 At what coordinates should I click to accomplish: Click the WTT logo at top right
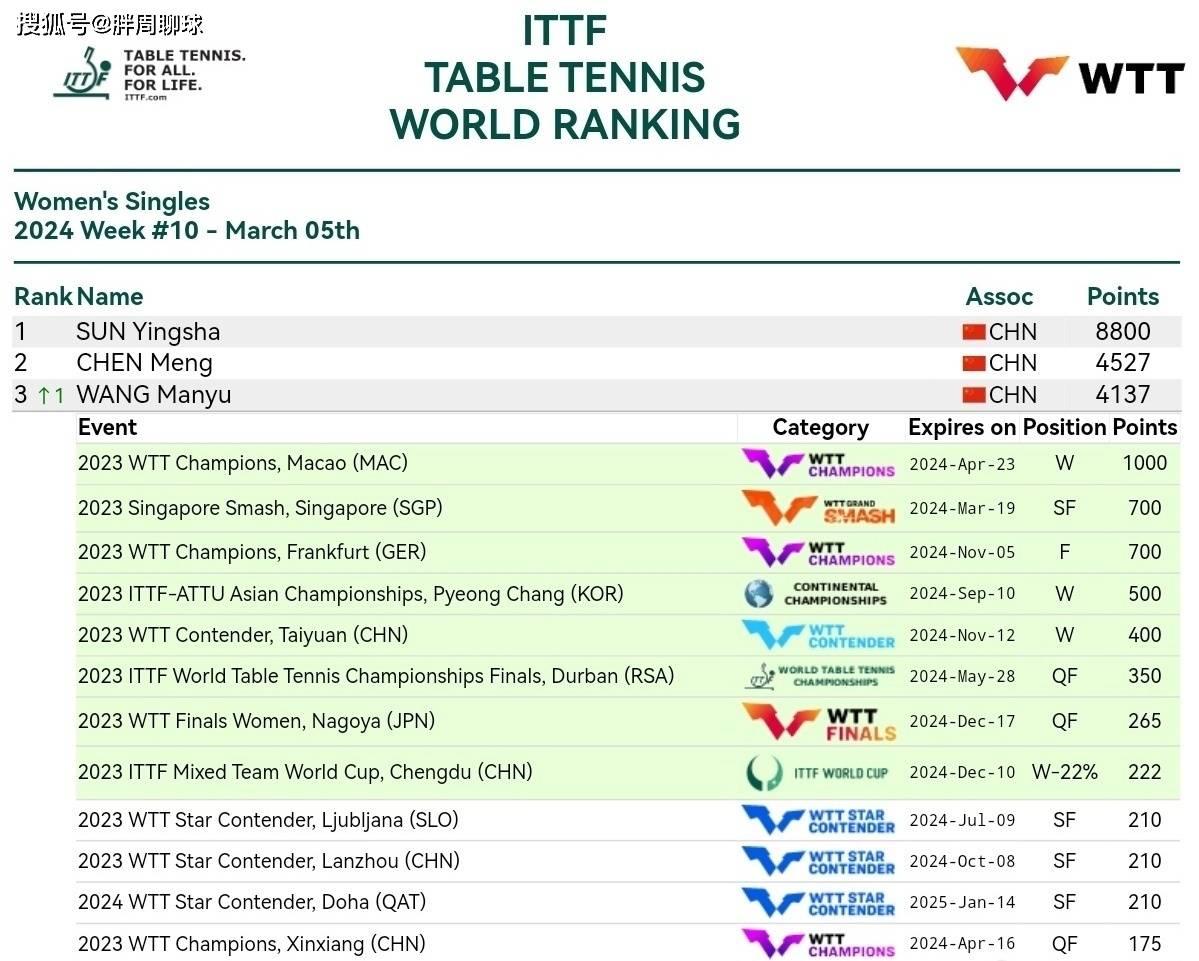pos(1069,73)
